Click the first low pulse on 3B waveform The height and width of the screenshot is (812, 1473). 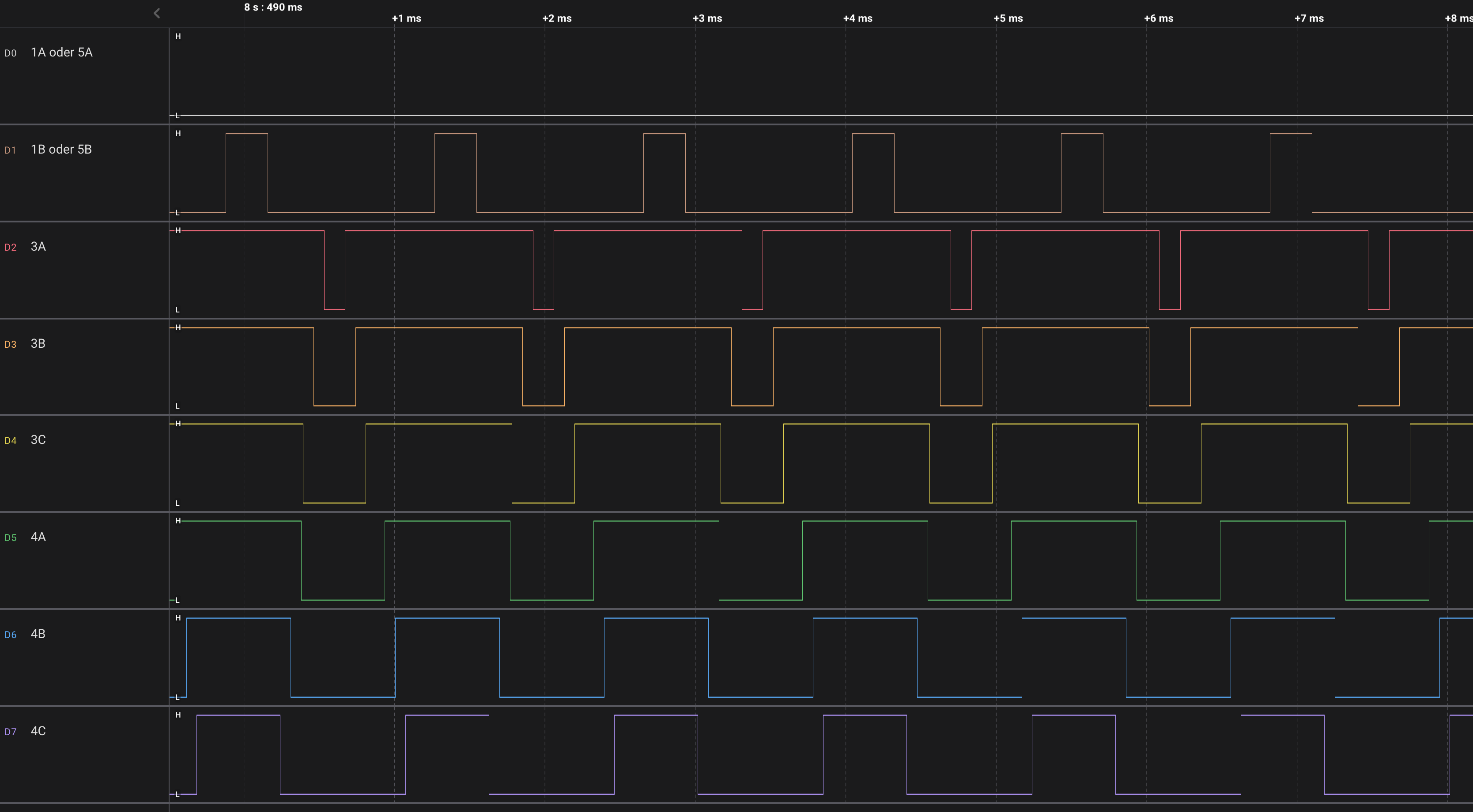point(335,366)
